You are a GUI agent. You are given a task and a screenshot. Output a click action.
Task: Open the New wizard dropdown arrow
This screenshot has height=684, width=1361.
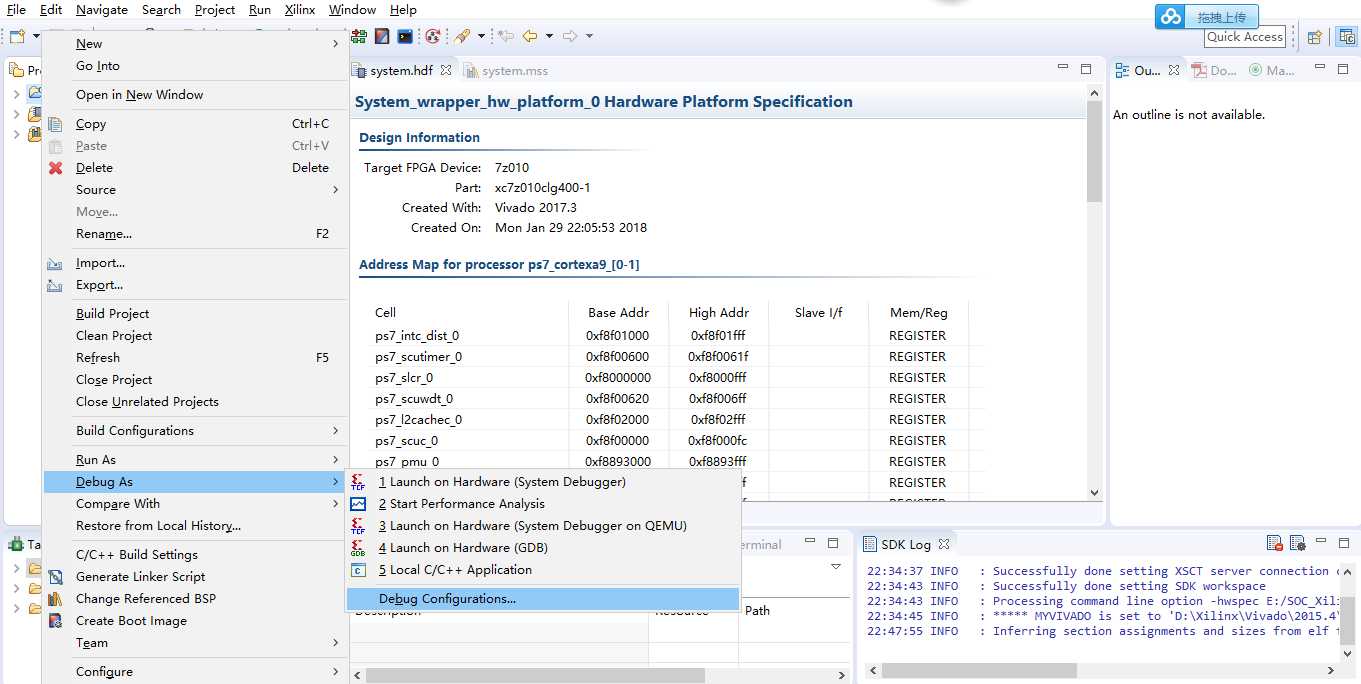click(36, 36)
